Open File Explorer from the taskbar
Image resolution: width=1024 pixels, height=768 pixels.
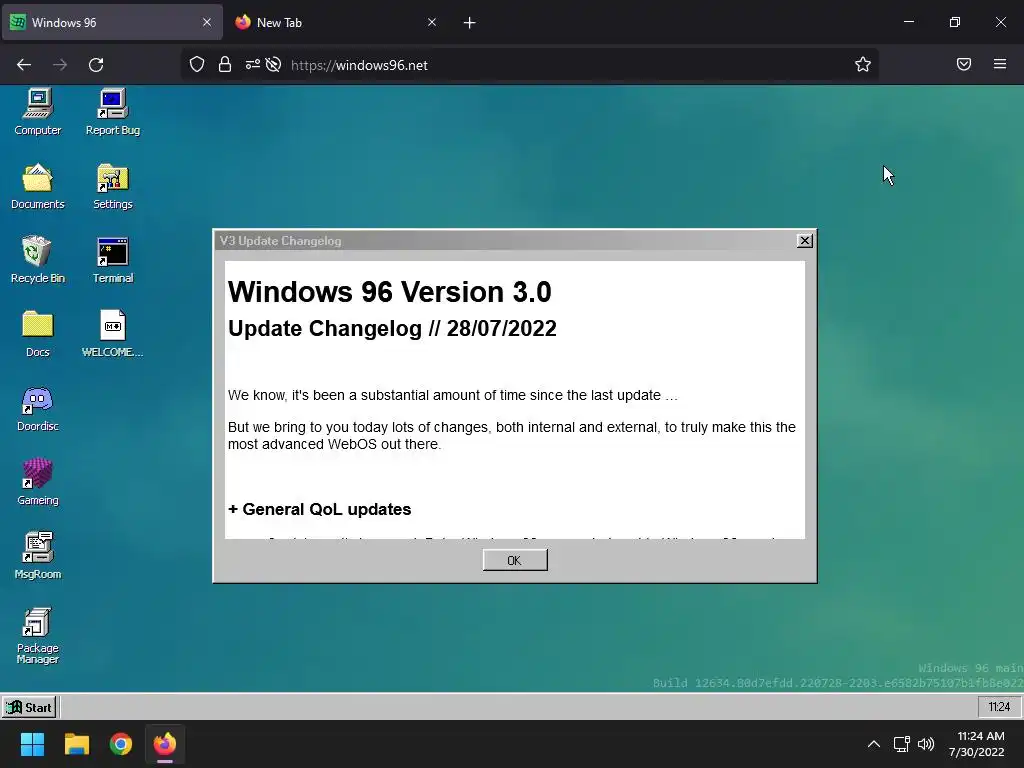[x=77, y=744]
